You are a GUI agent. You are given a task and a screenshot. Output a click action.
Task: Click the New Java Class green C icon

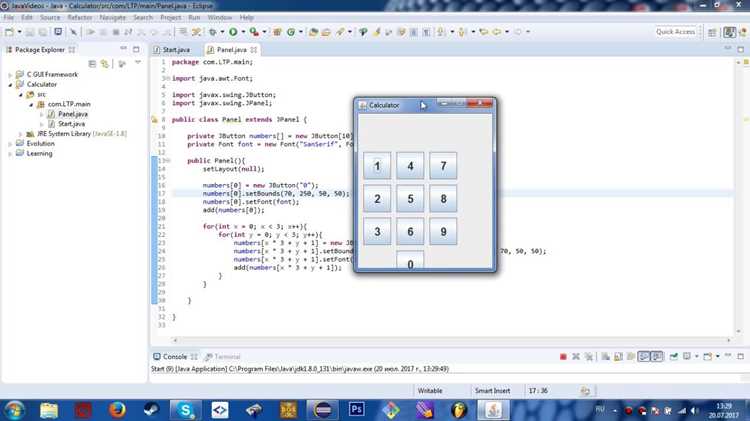tap(290, 32)
